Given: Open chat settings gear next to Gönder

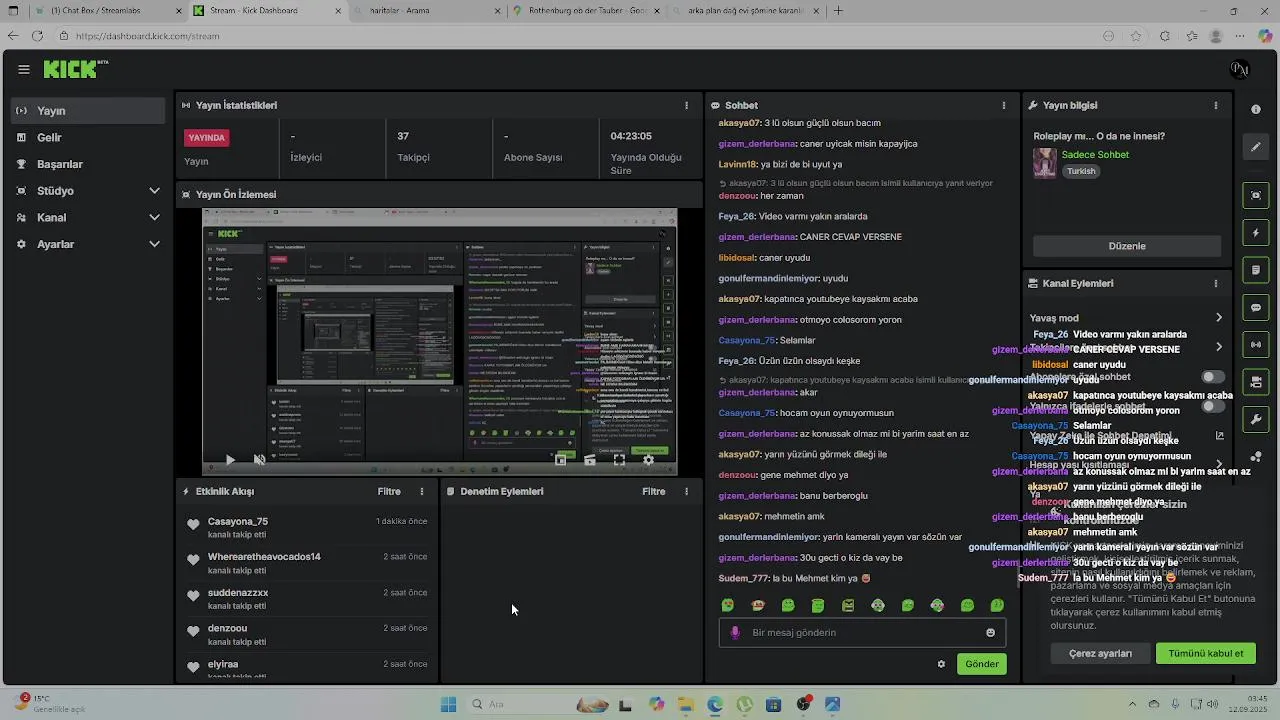Looking at the screenshot, I should (941, 664).
